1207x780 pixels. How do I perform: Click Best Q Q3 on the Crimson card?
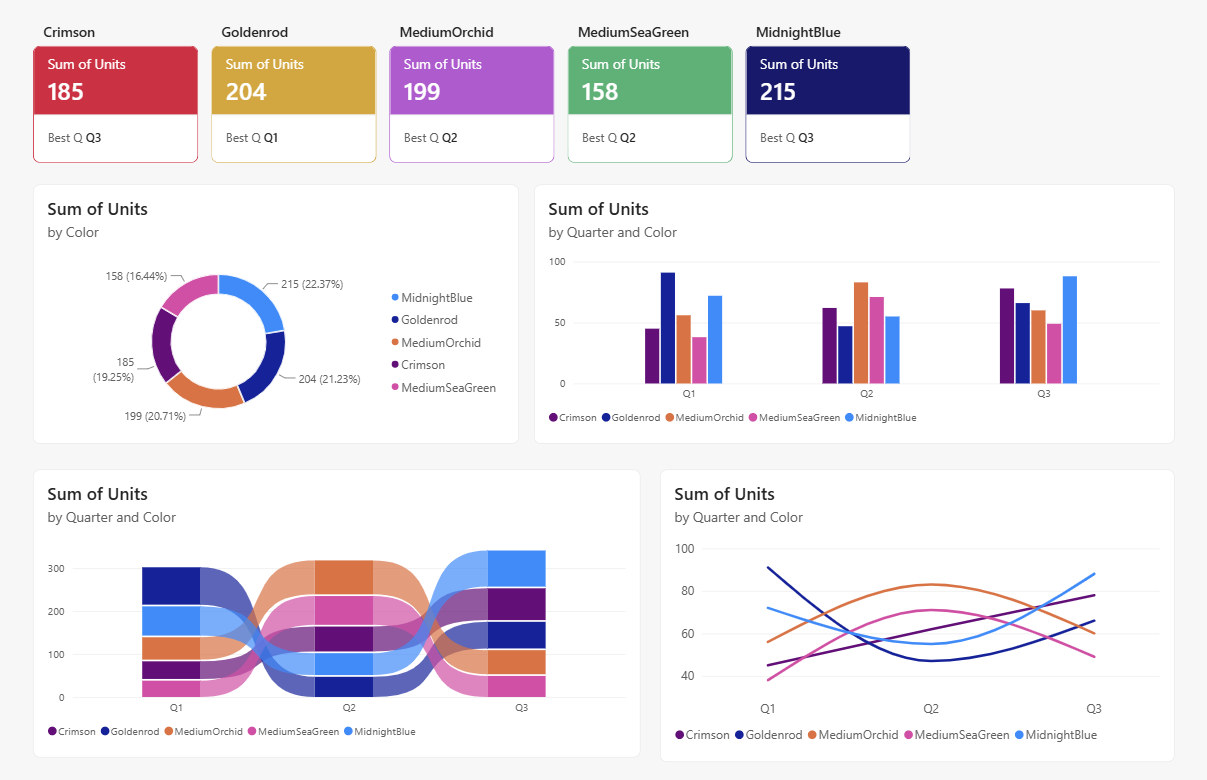click(74, 138)
